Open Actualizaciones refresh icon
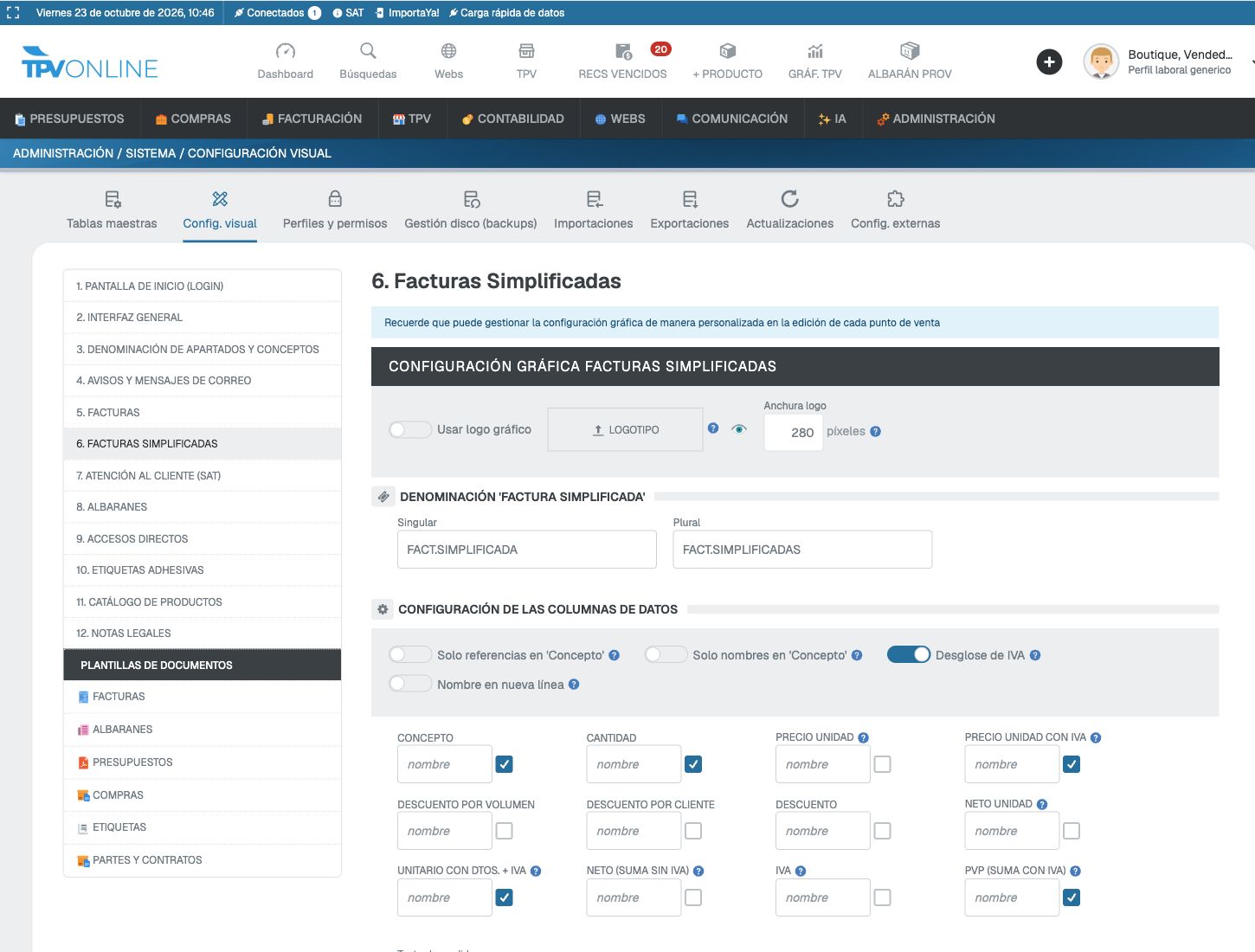1255x952 pixels. (790, 199)
